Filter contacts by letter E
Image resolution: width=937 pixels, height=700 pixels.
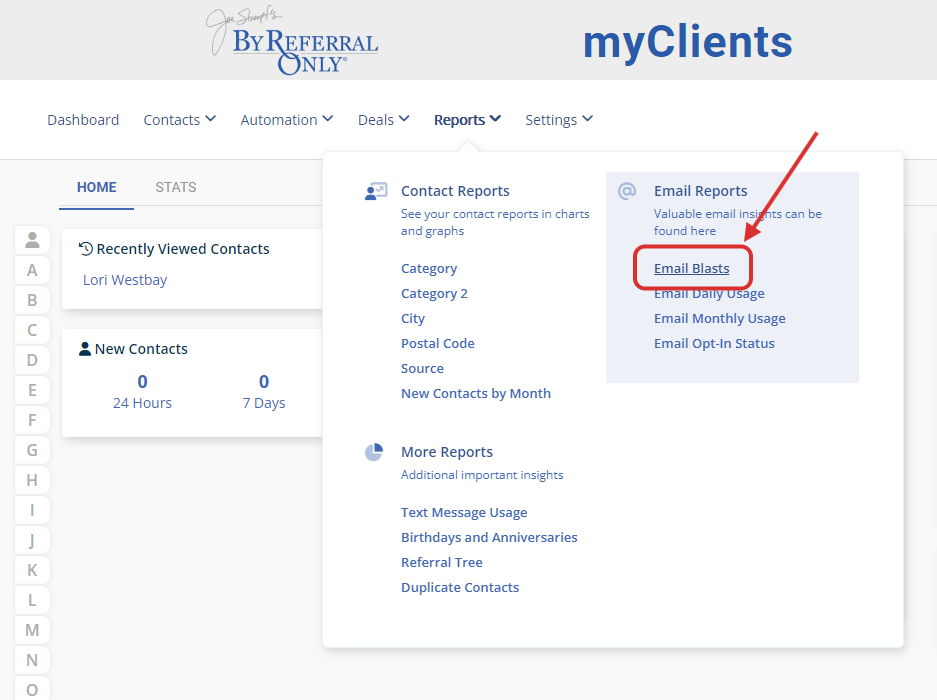32,390
